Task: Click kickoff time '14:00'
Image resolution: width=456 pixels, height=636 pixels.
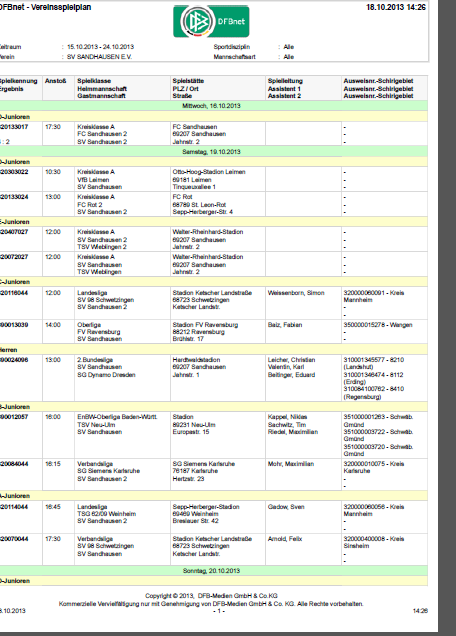Action: click(53, 325)
